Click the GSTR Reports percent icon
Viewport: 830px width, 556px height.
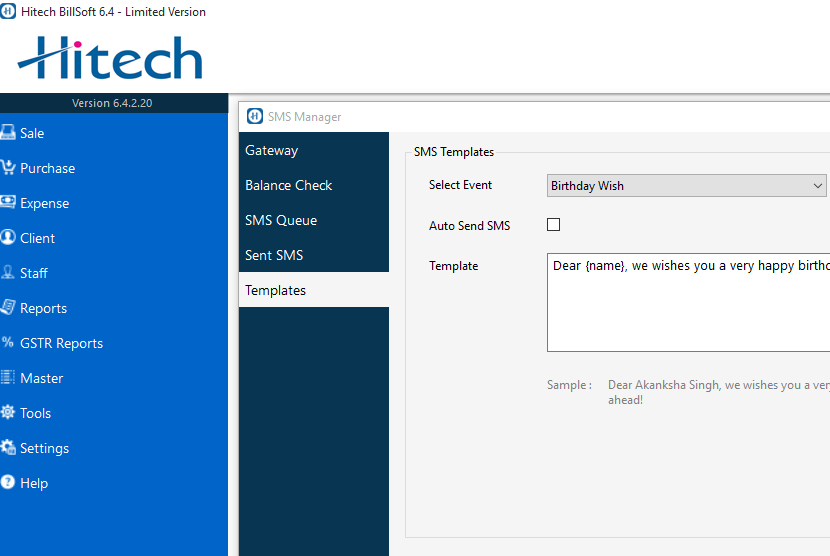pyautogui.click(x=8, y=343)
